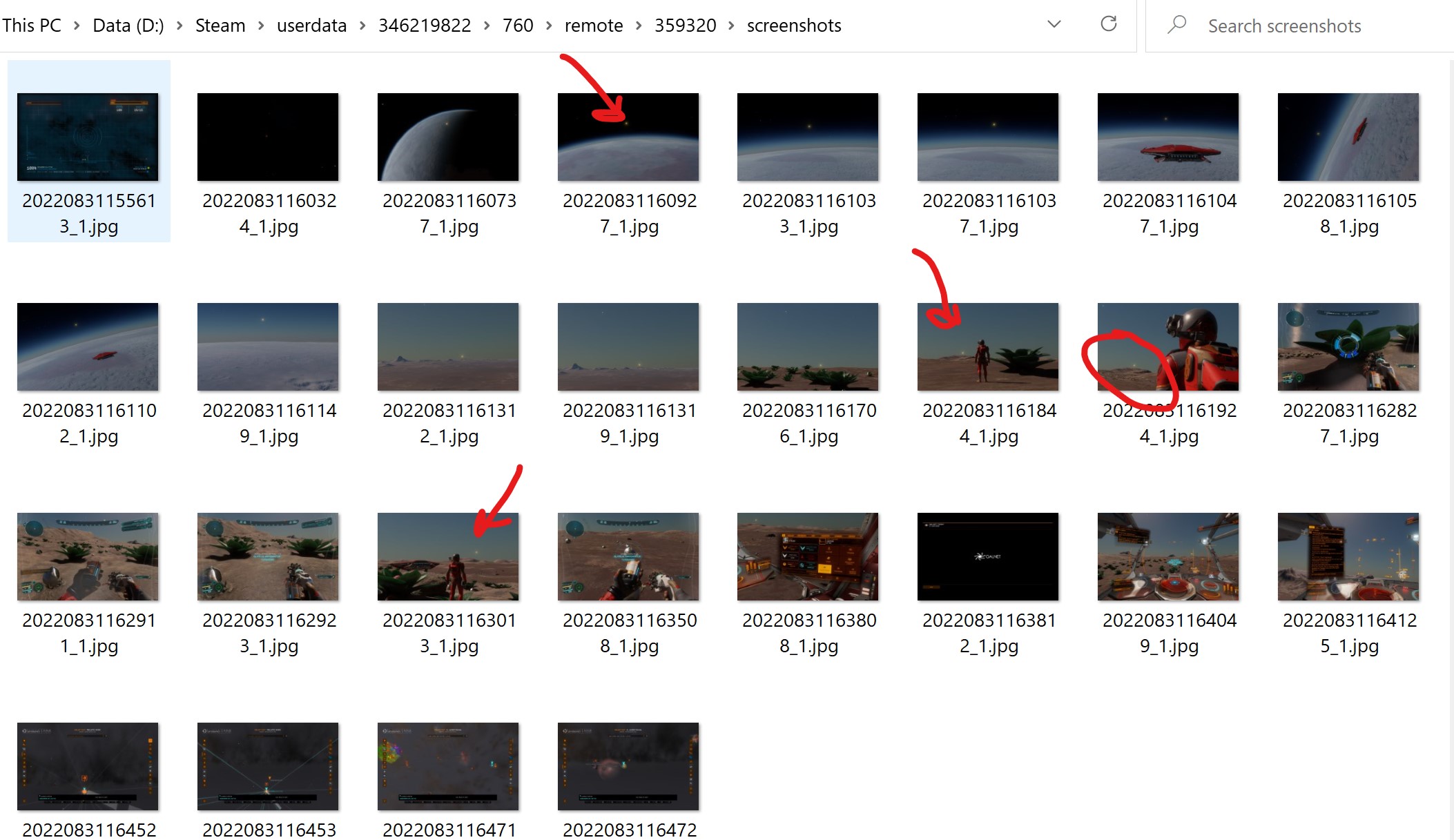Click filename 20220831161149_1.jpg

click(269, 423)
